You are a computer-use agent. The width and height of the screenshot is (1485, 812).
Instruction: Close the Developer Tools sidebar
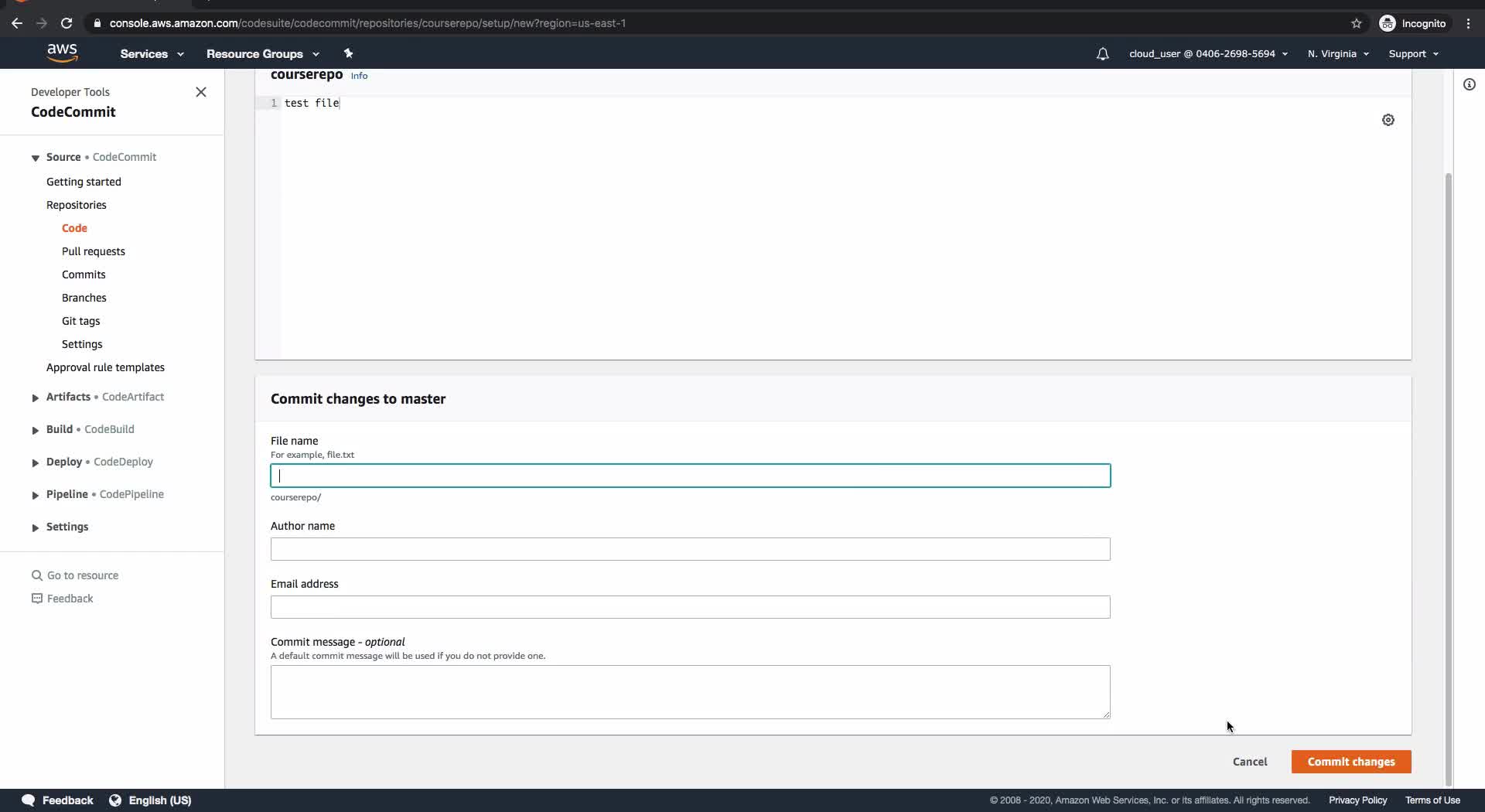201,92
